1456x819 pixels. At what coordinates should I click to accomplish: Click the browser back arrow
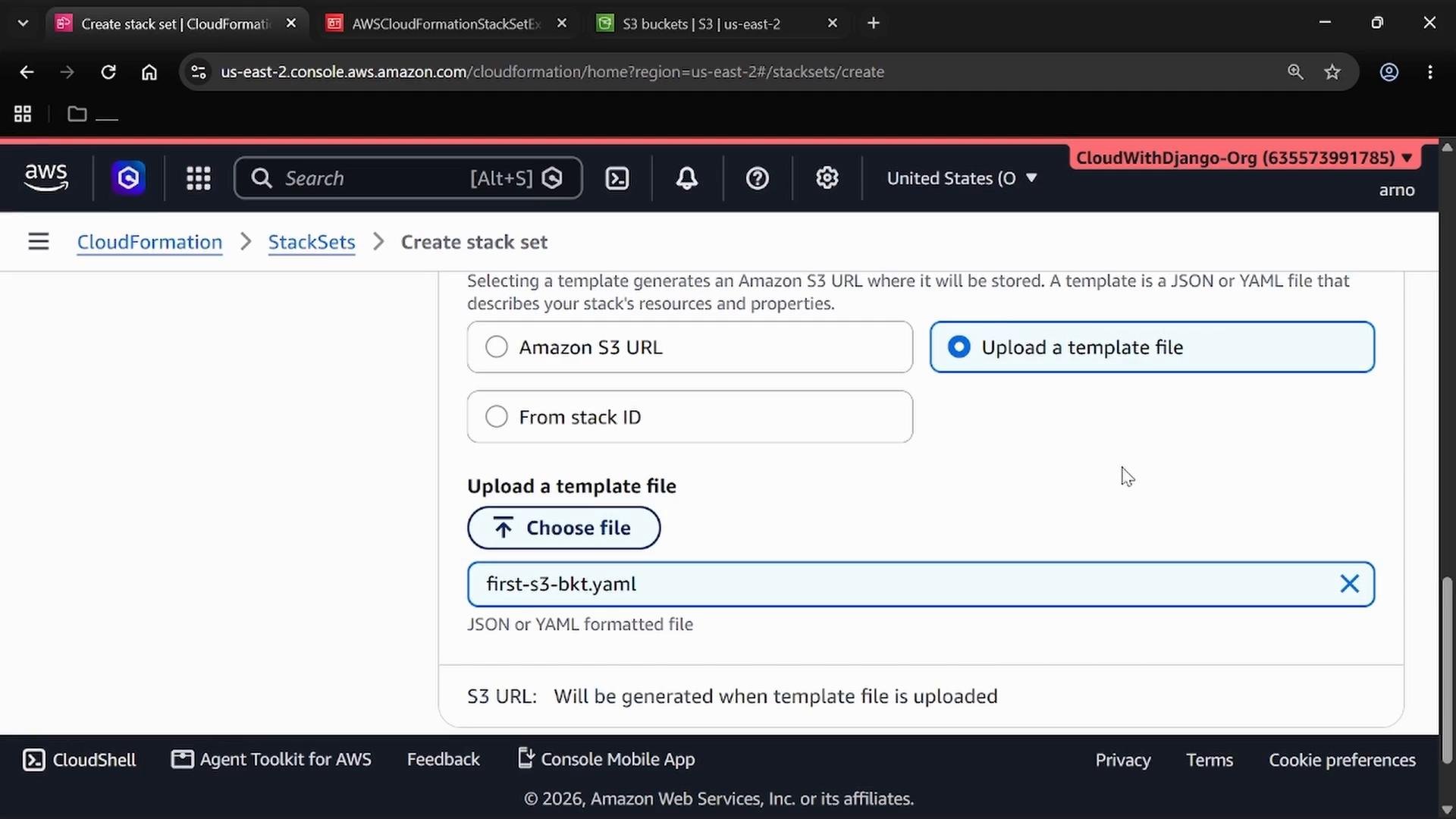point(27,72)
